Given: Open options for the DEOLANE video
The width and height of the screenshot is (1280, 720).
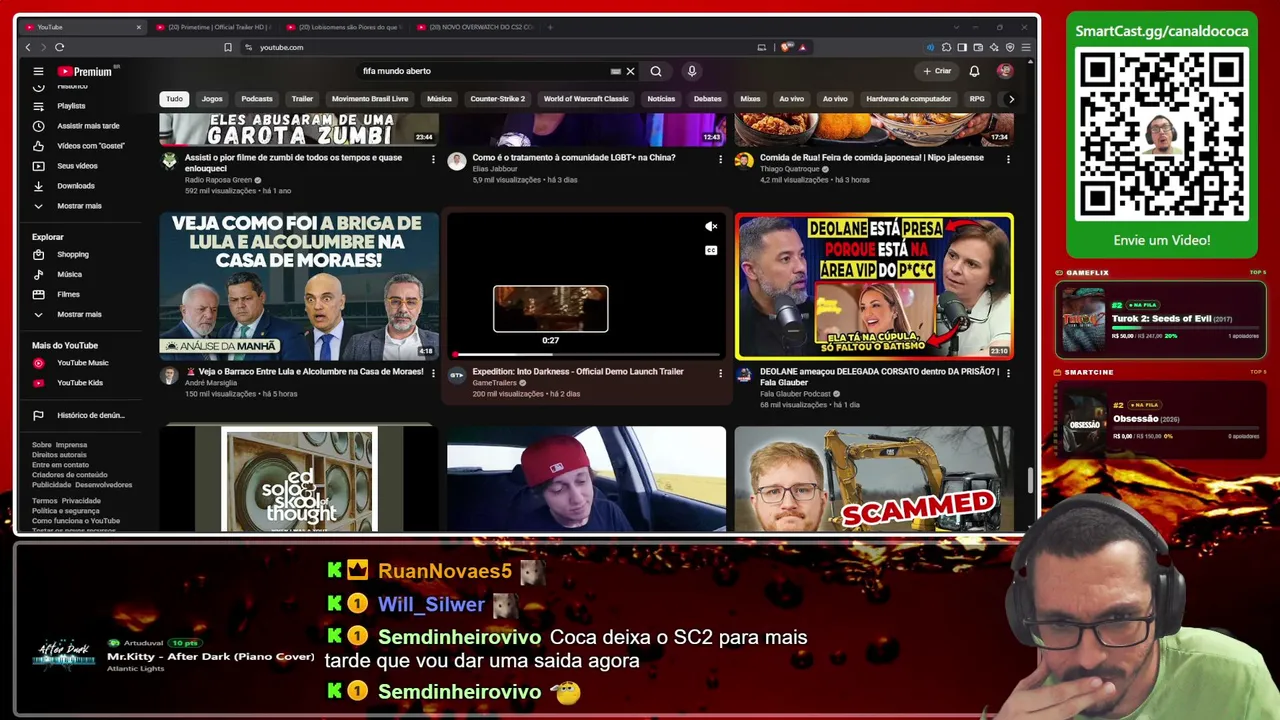Looking at the screenshot, I should [x=1008, y=373].
